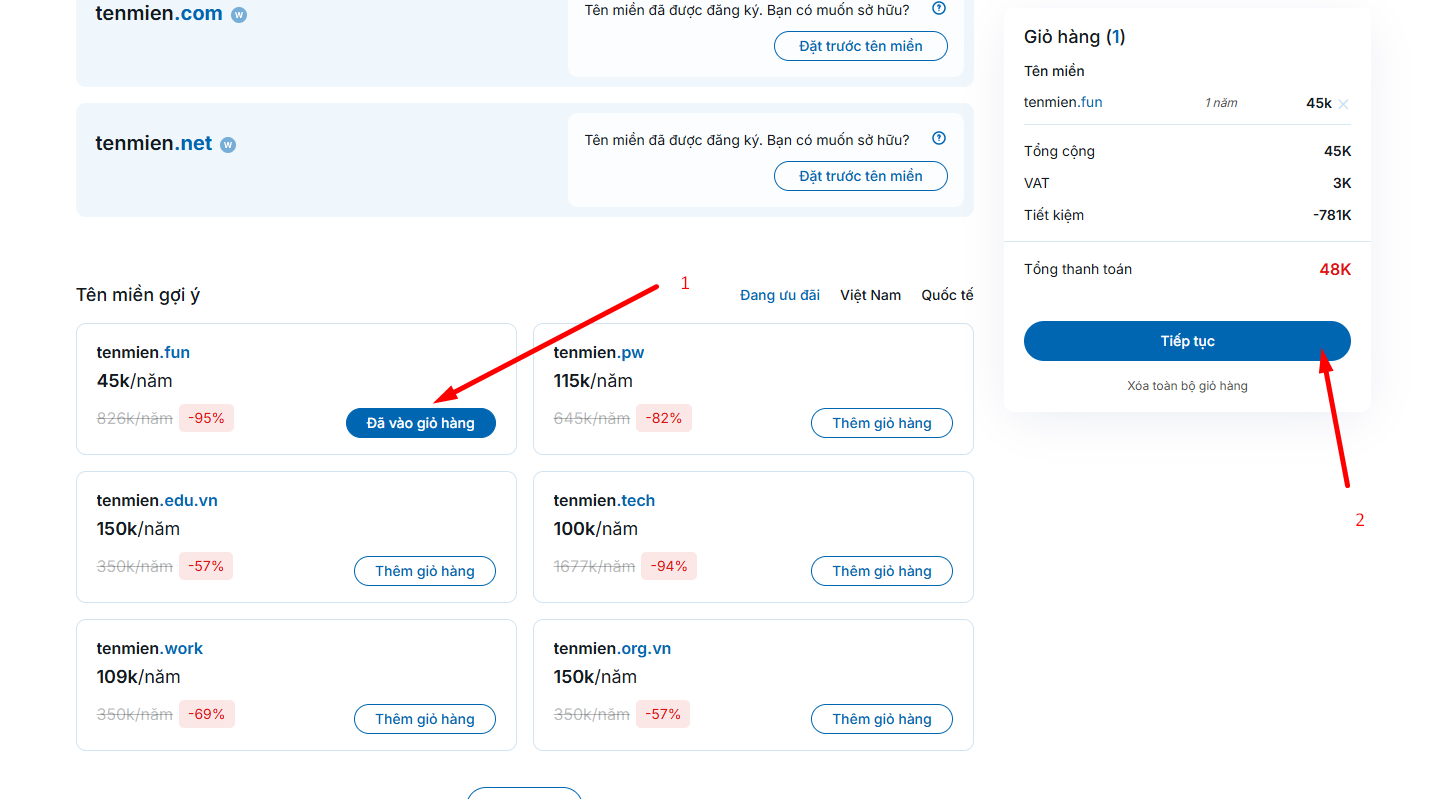
Task: Click the tenmien.fun item in the cart
Action: pos(1063,102)
